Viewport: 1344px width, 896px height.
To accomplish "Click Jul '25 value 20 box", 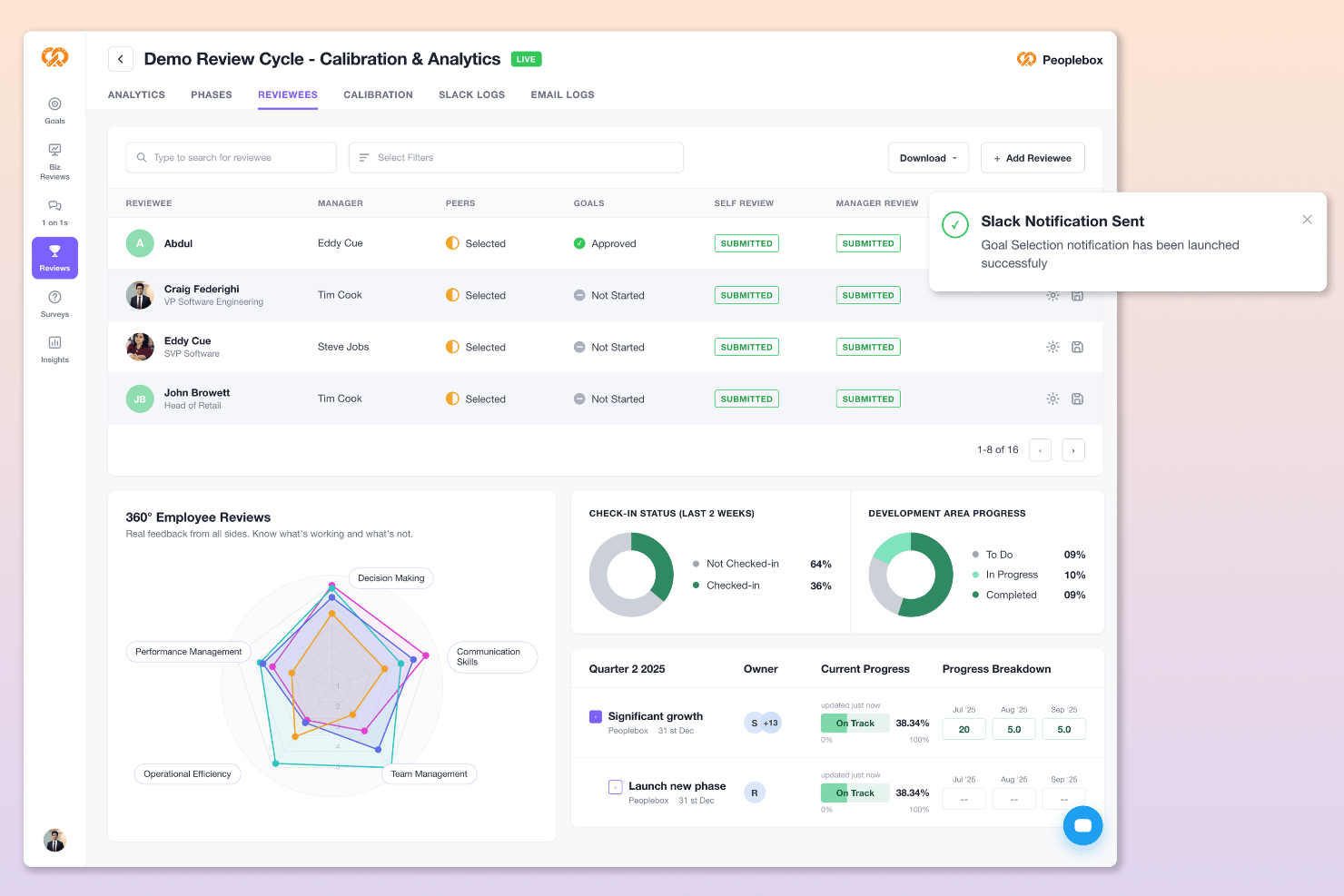I will [964, 729].
